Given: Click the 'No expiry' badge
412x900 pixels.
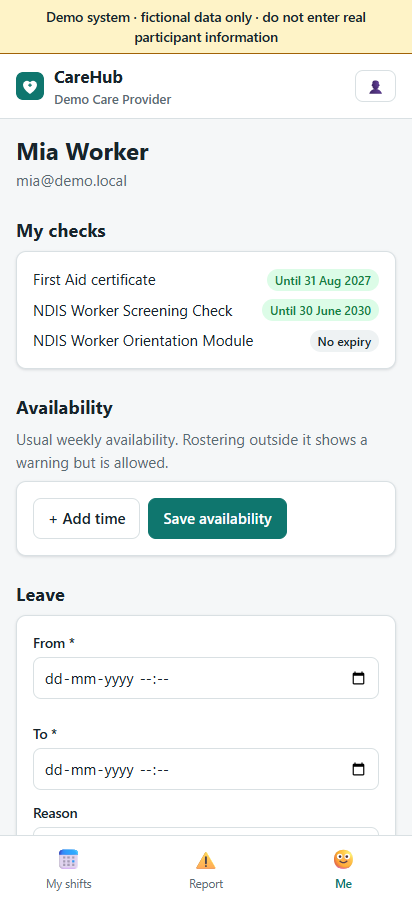Looking at the screenshot, I should tap(344, 342).
